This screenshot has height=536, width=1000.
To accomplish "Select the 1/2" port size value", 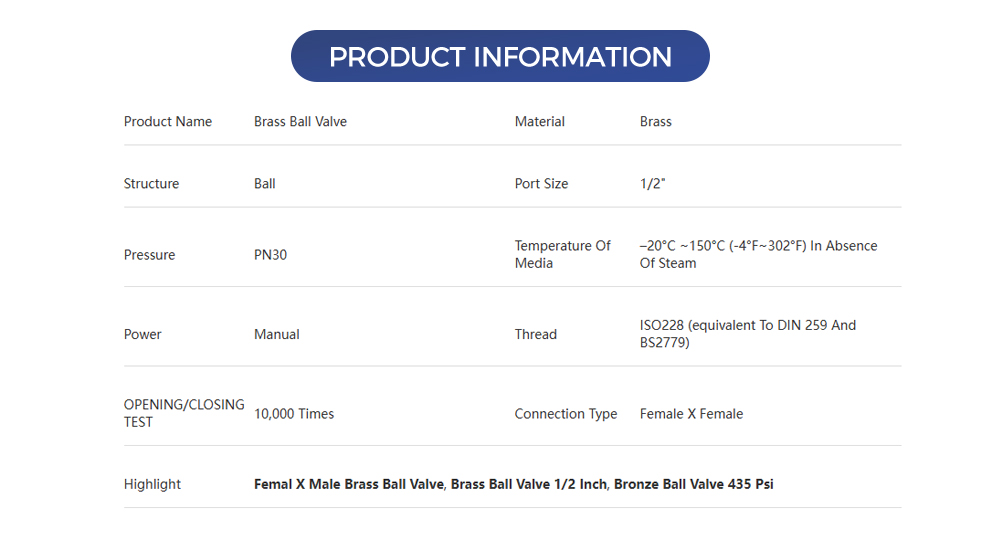I will (x=653, y=183).
